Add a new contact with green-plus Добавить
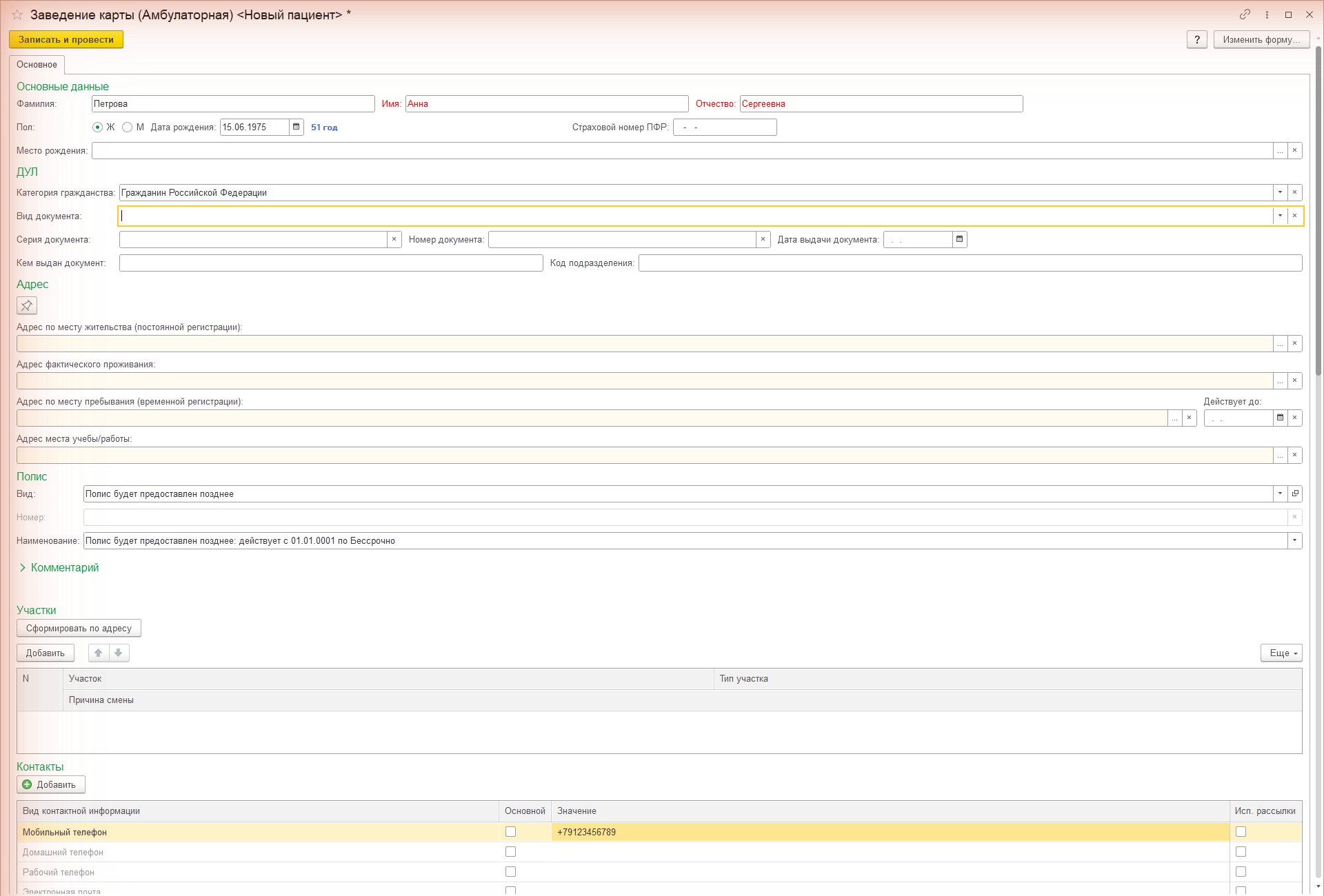 51,784
